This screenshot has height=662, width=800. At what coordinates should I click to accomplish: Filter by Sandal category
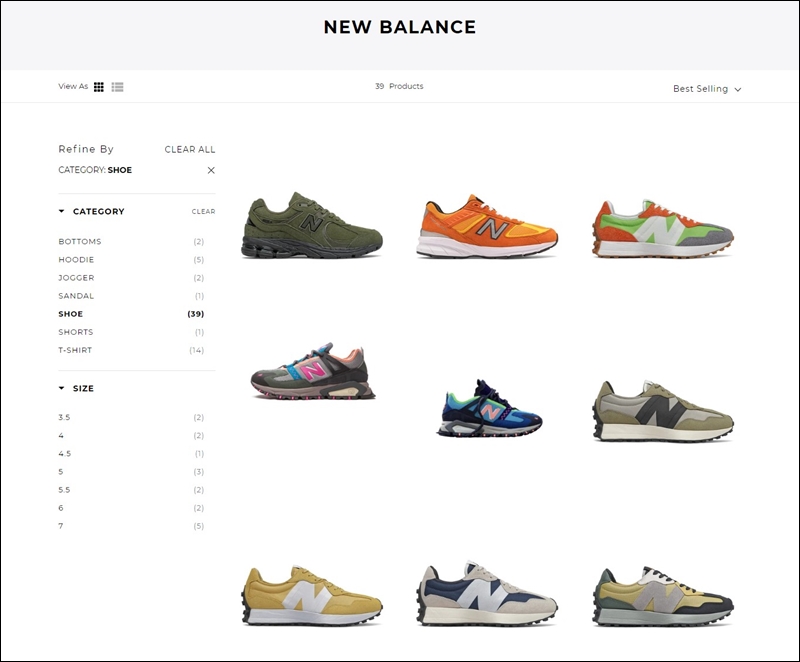click(76, 296)
